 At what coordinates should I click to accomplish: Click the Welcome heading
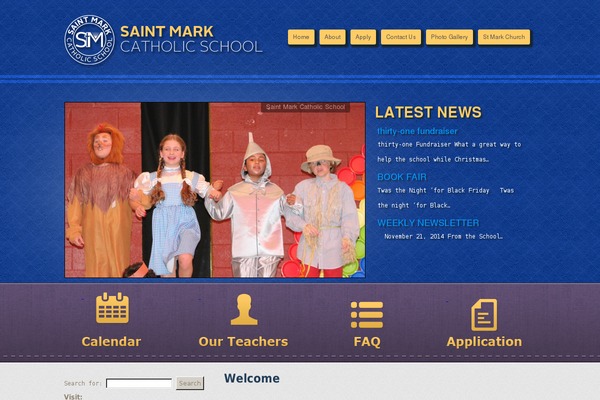[252, 378]
